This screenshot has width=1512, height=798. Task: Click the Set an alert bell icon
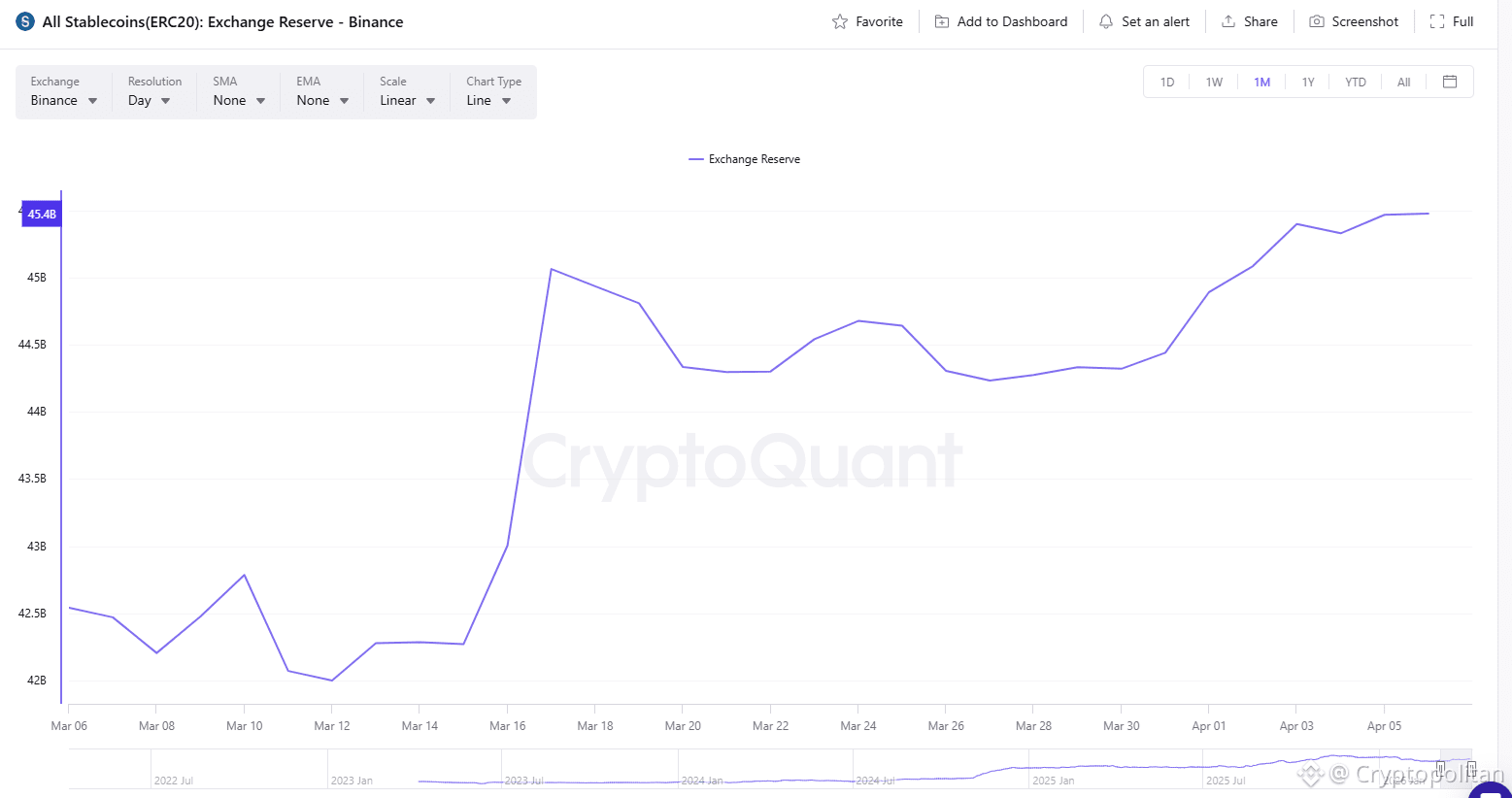tap(1106, 22)
